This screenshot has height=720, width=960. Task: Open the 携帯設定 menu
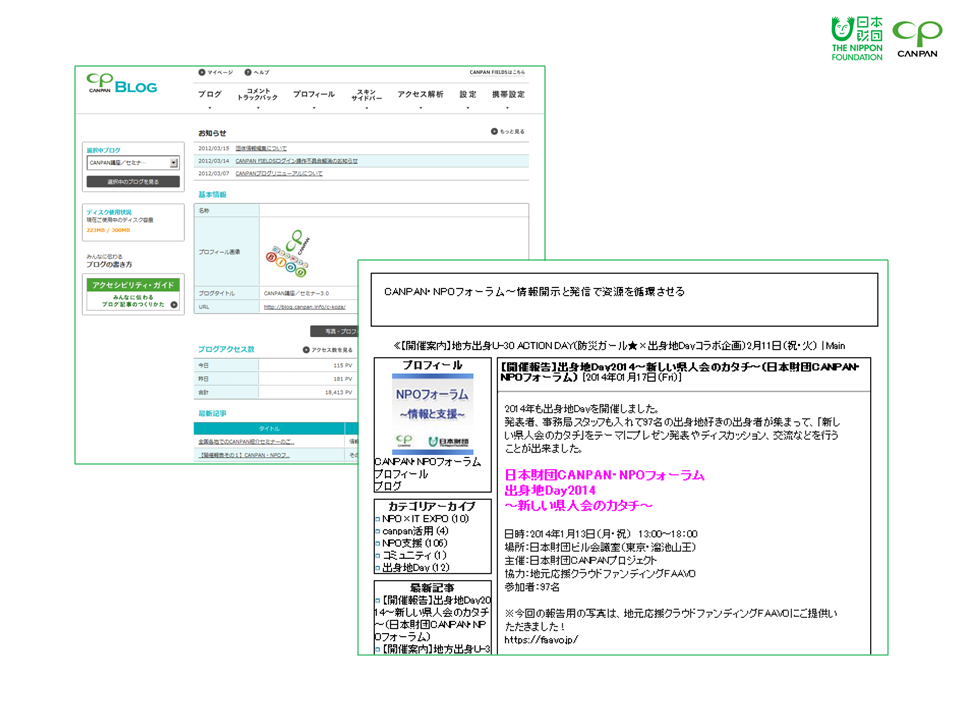click(508, 94)
